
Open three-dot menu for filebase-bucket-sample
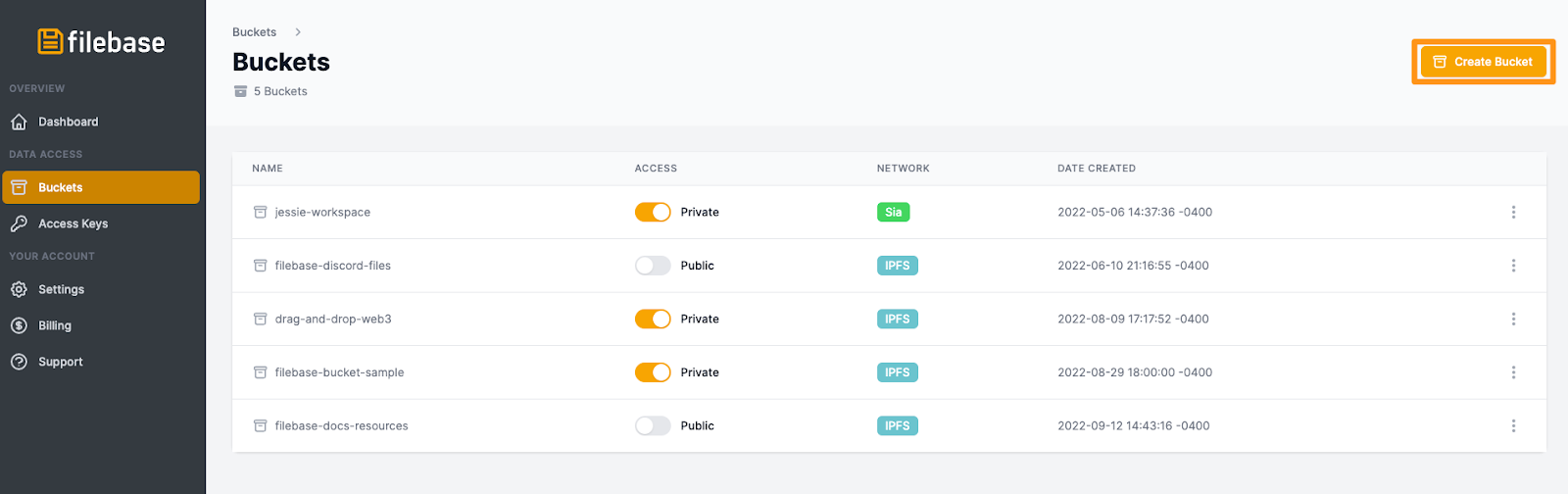(x=1513, y=372)
